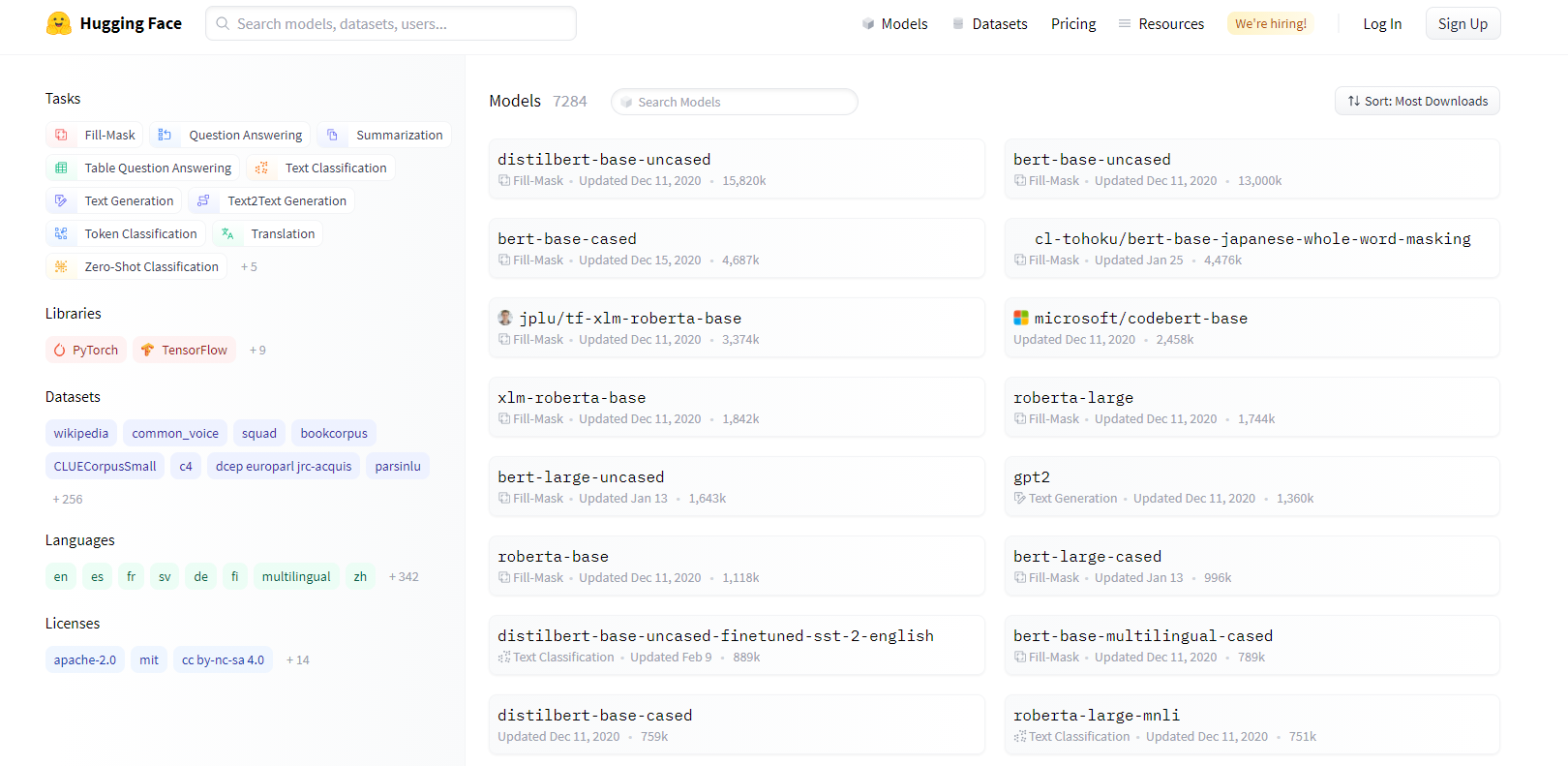The image size is (1568, 766).
Task: Open the Resources menu
Action: (x=1161, y=23)
